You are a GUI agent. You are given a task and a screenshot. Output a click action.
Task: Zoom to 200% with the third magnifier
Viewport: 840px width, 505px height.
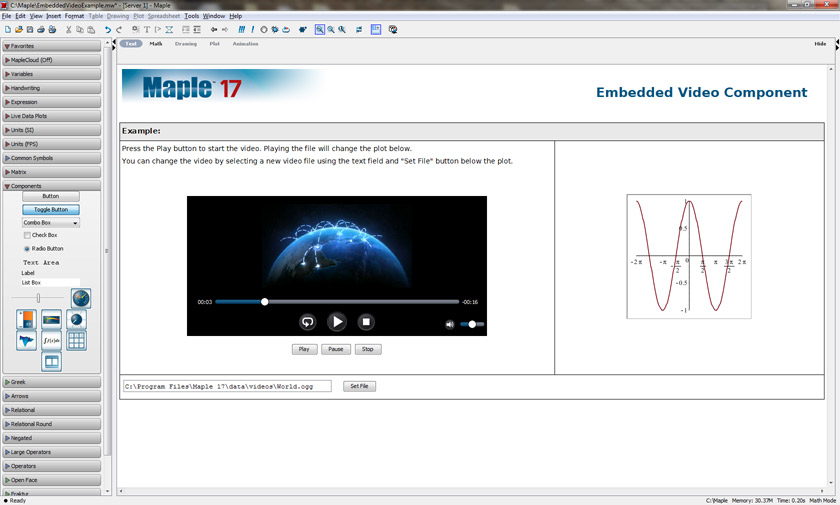click(342, 29)
